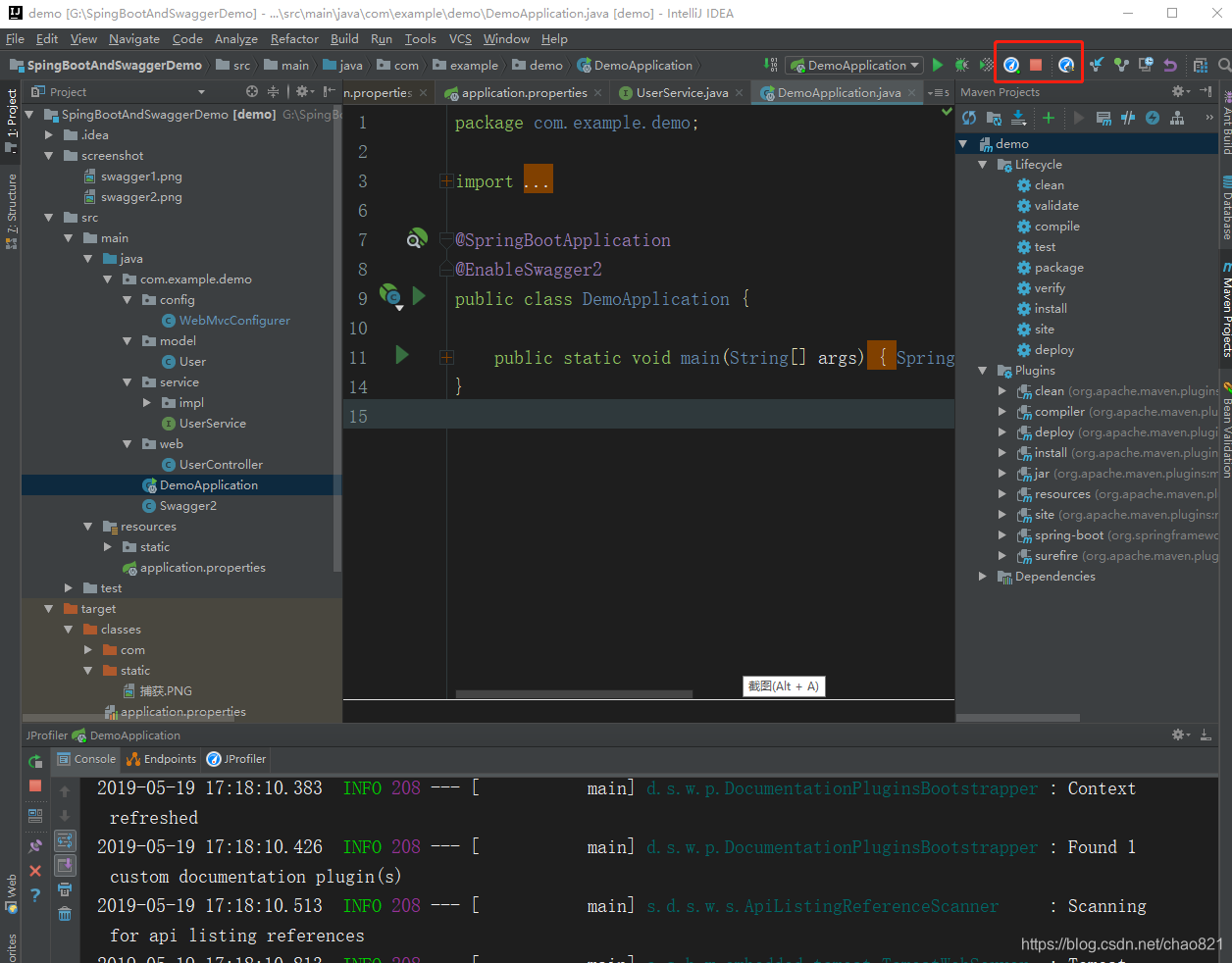Collapse the target folder
This screenshot has height=963, width=1232.
(x=49, y=609)
